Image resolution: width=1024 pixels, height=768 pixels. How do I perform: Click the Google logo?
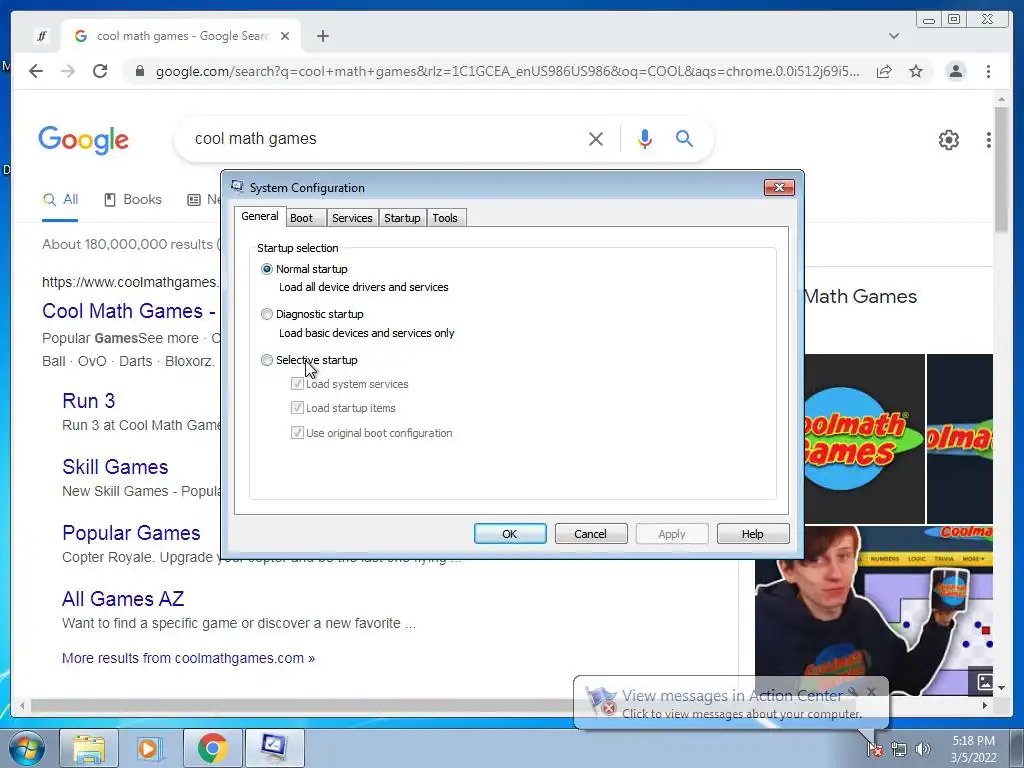[x=84, y=140]
